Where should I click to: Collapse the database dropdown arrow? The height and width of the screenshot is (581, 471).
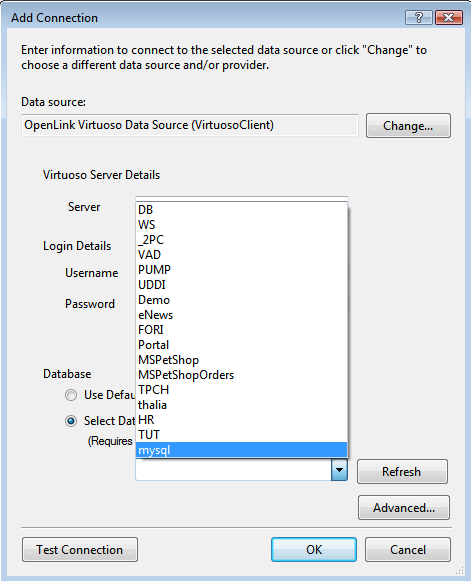click(x=339, y=470)
